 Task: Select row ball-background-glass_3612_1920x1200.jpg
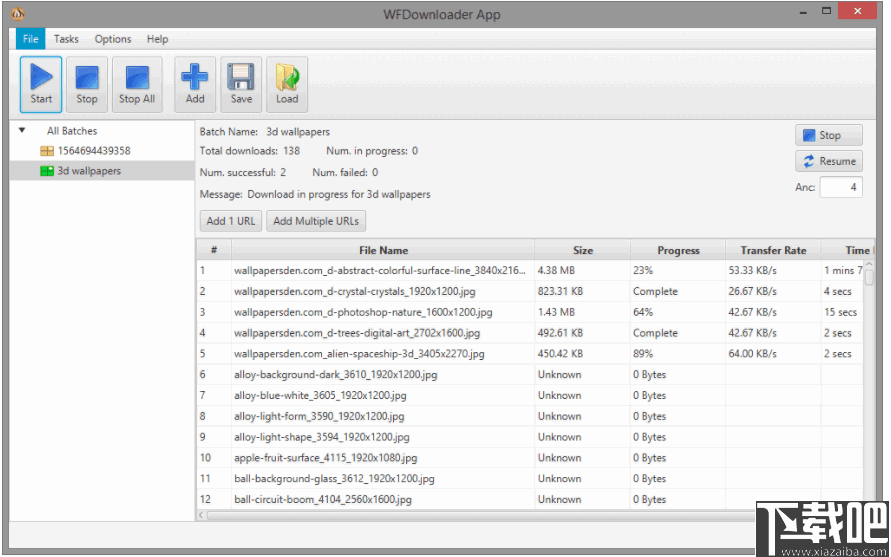[530, 479]
